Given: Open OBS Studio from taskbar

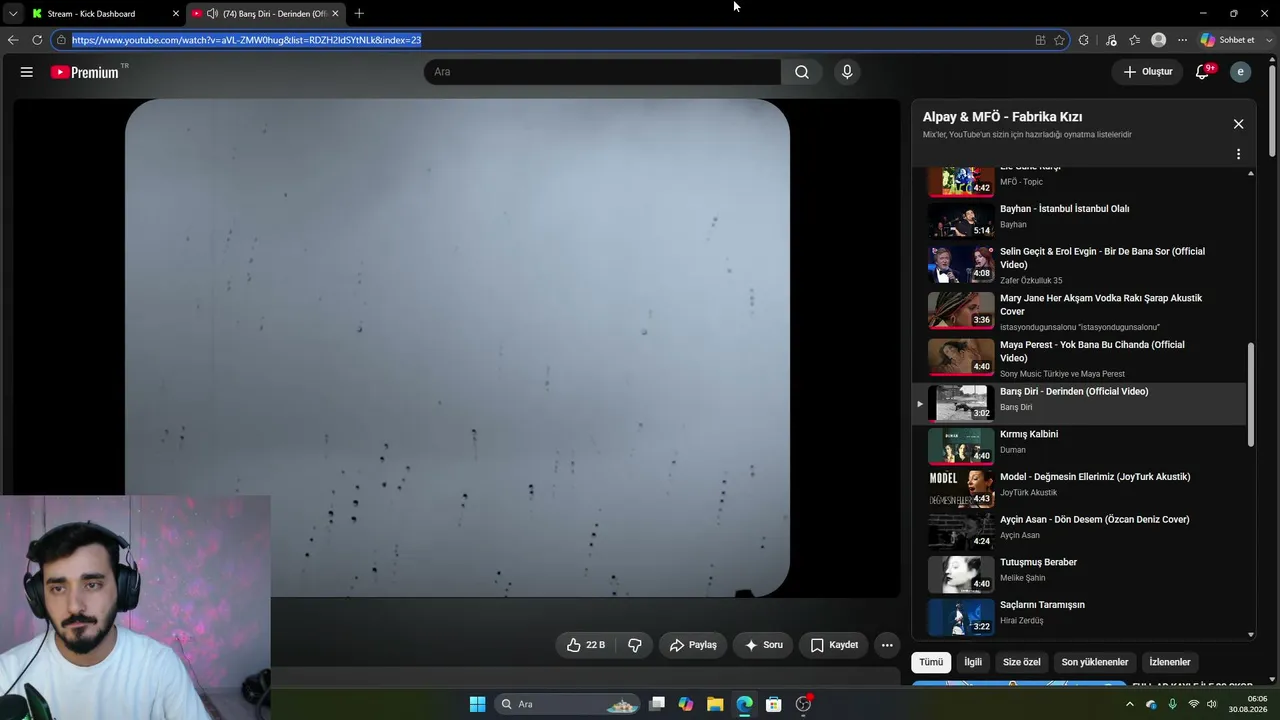Looking at the screenshot, I should (x=803, y=704).
